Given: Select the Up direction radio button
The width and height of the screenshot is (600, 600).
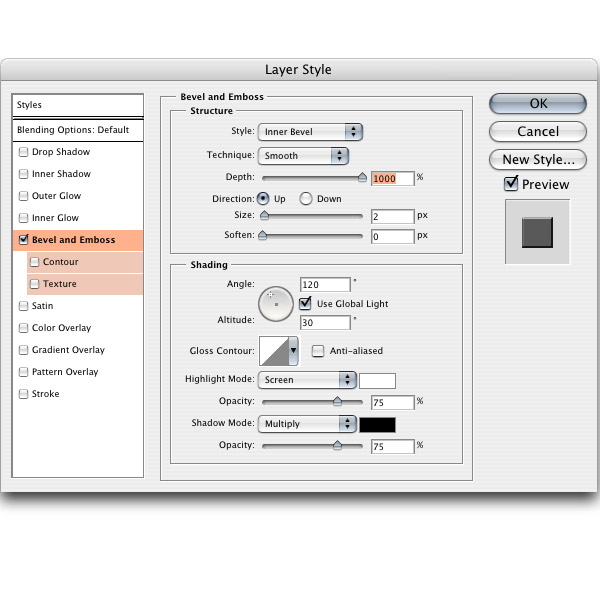Looking at the screenshot, I should click(263, 199).
